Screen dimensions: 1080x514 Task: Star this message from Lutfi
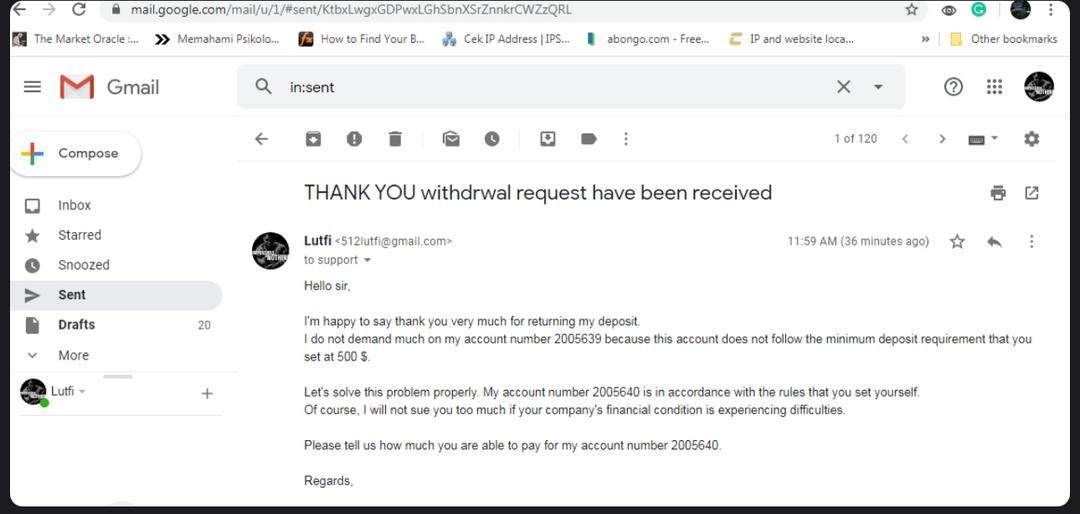pyautogui.click(x=957, y=242)
